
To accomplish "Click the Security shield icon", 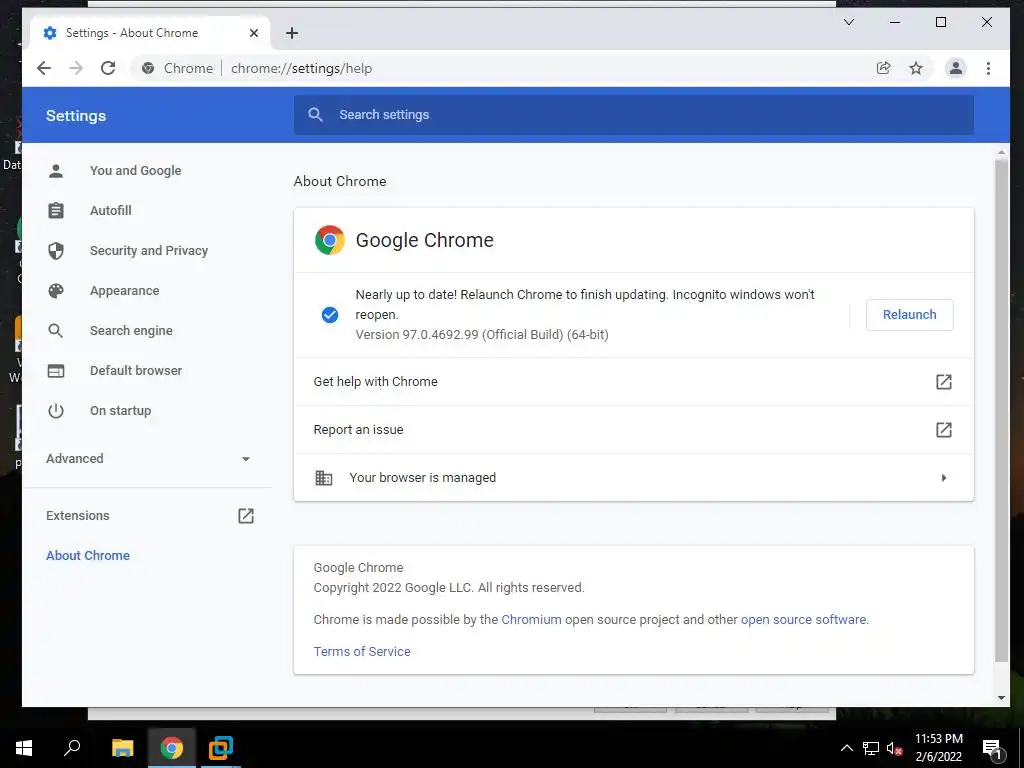I will click(x=56, y=251).
